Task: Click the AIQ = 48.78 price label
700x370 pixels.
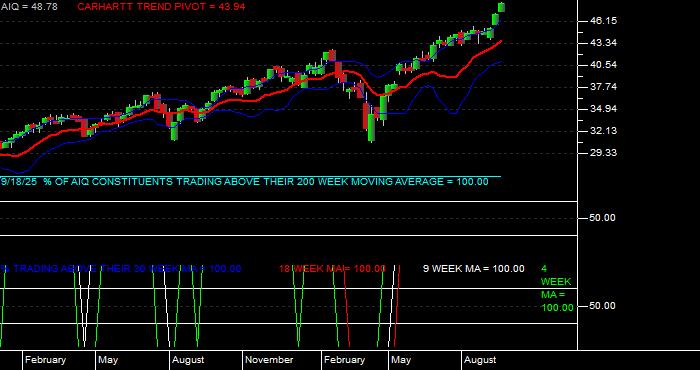Action: pyautogui.click(x=29, y=7)
